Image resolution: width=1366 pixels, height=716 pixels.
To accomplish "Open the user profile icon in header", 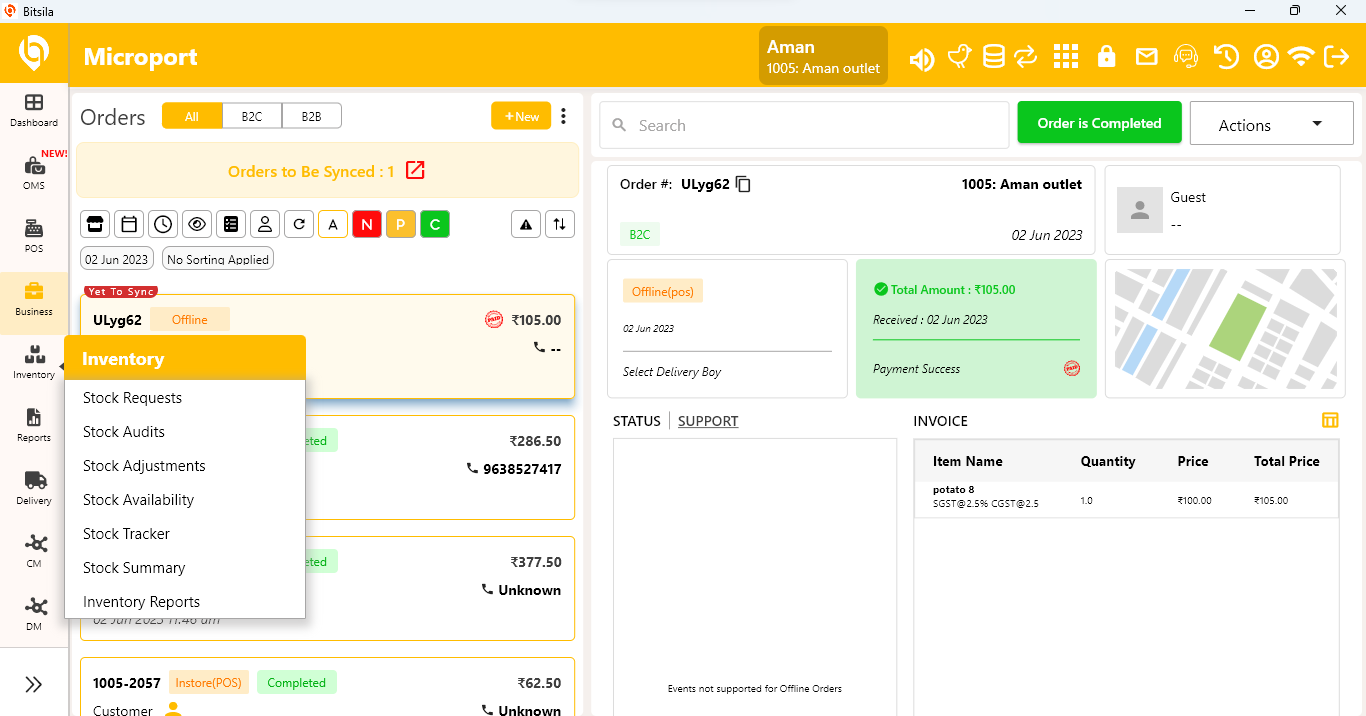I will 1266,56.
